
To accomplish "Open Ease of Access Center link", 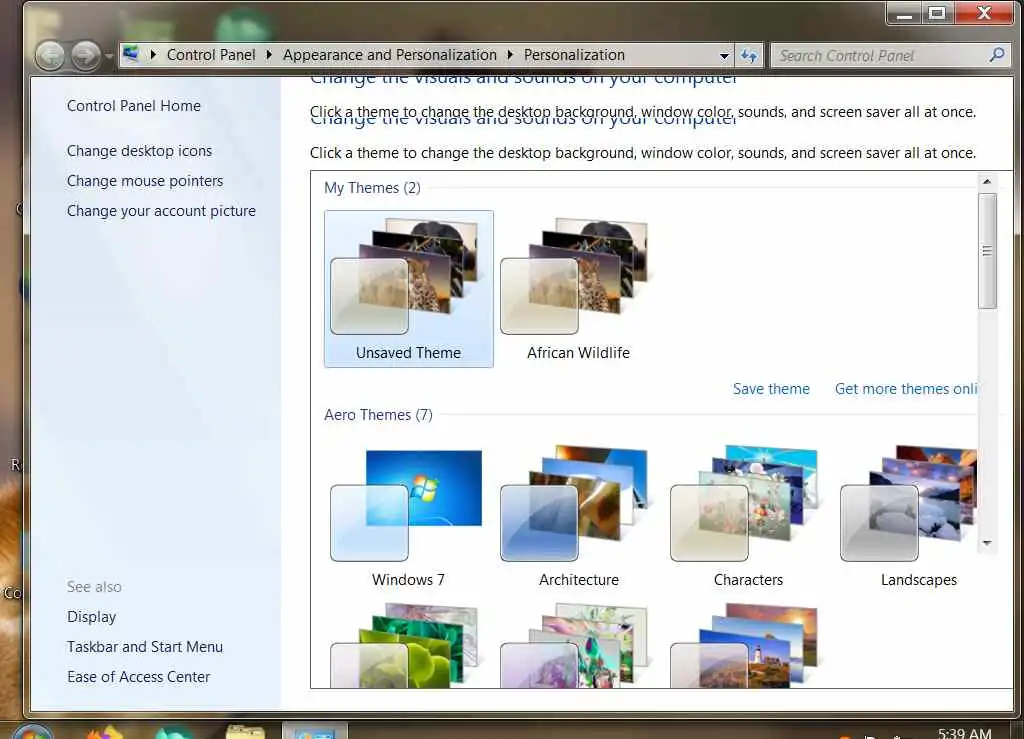I will 138,677.
